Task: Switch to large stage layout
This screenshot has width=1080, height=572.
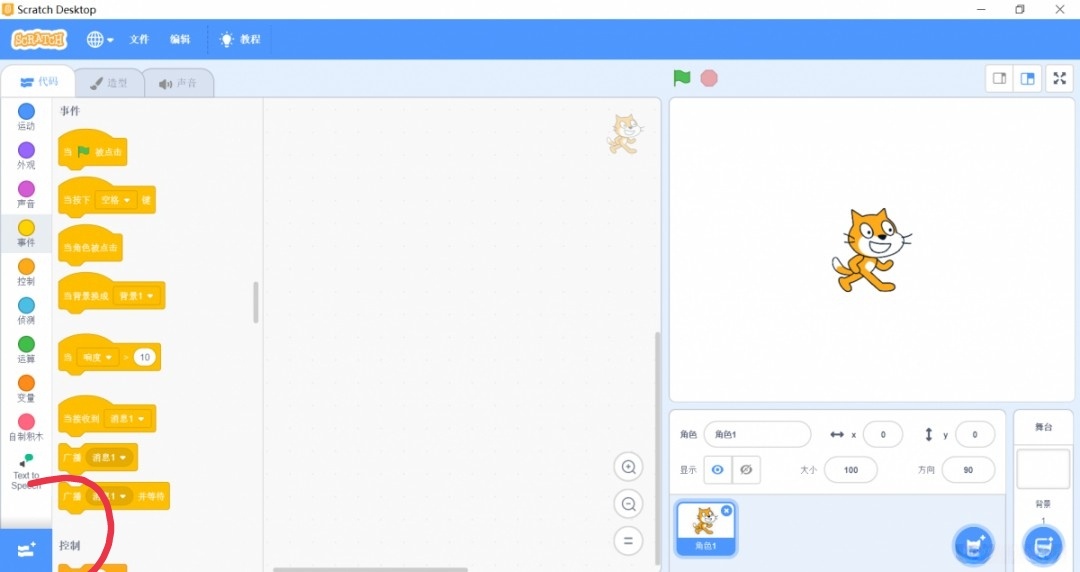Action: (x=1027, y=79)
